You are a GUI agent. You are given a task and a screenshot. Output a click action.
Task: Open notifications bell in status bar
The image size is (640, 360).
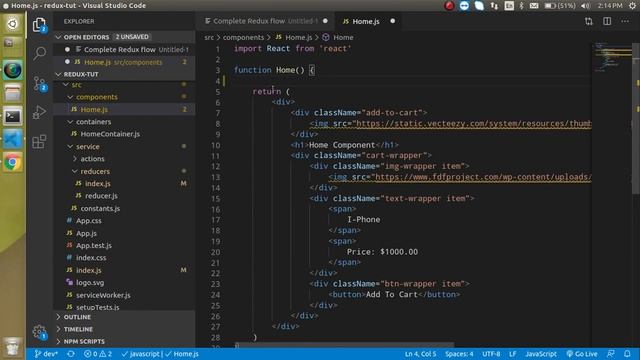click(627, 354)
